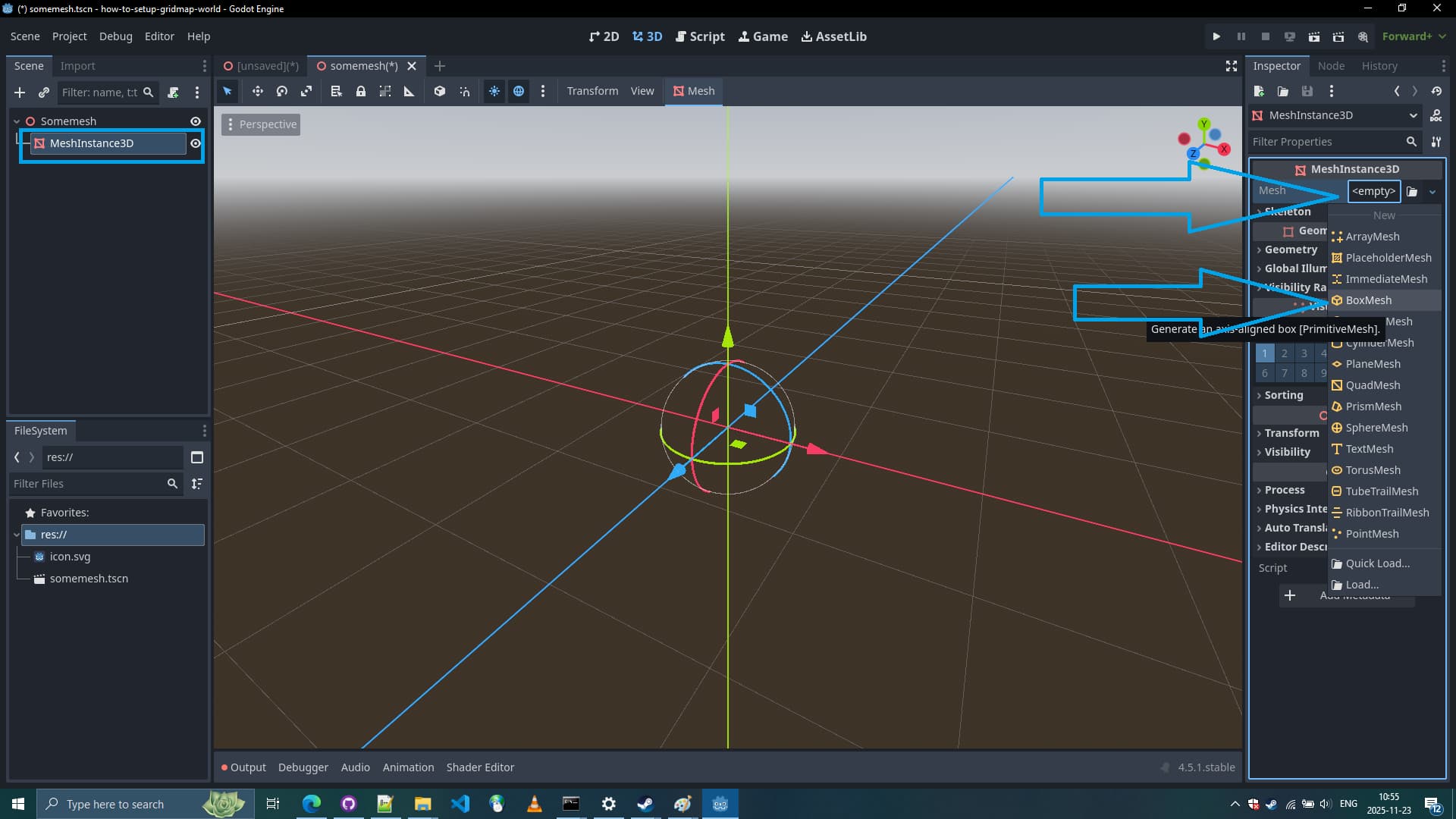Select the Move mode tool icon
Screen dimensions: 1456x819
point(258,91)
